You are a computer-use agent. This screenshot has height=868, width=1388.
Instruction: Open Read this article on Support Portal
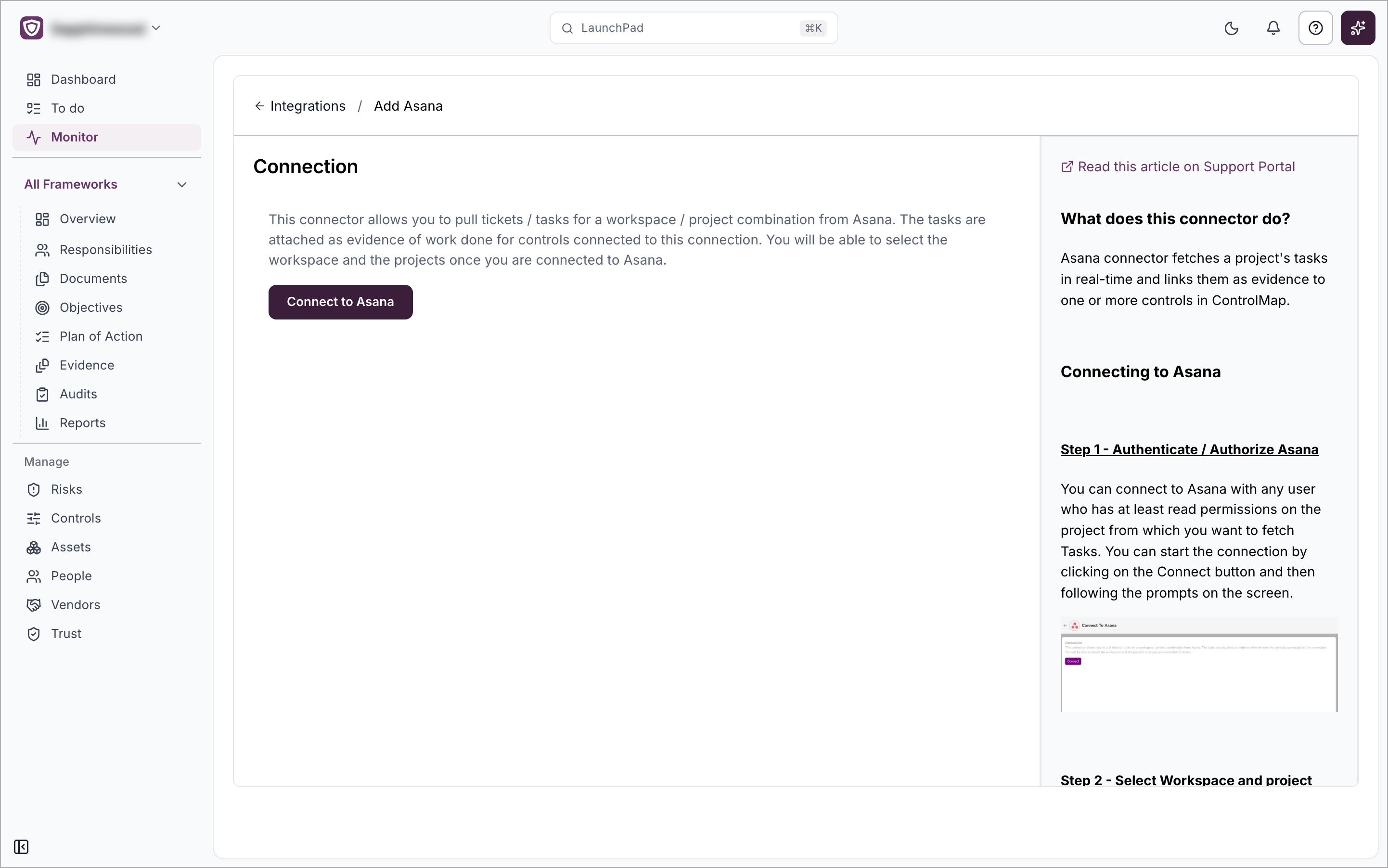point(1178,166)
